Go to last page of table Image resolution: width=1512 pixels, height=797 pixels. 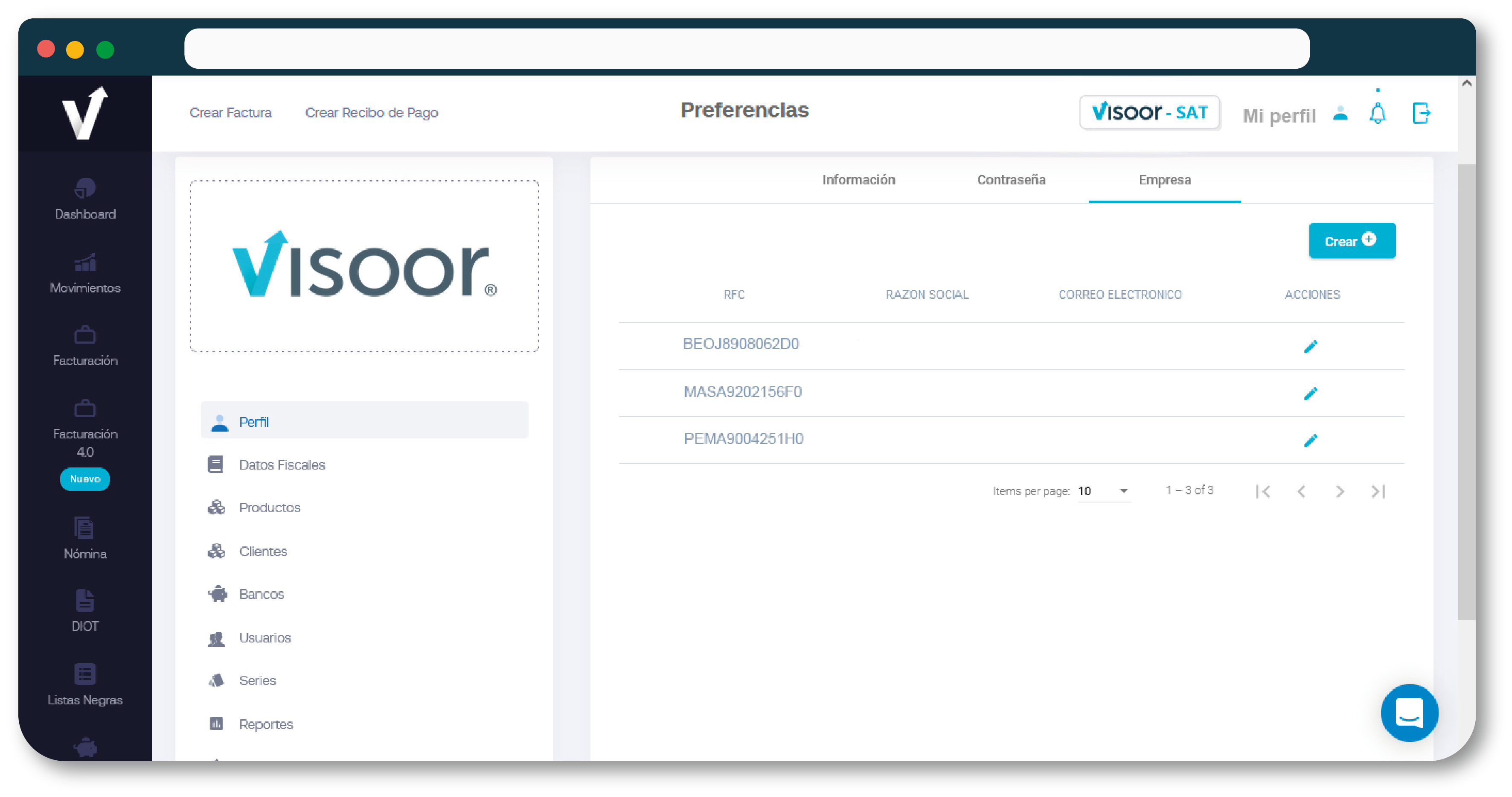coord(1378,491)
